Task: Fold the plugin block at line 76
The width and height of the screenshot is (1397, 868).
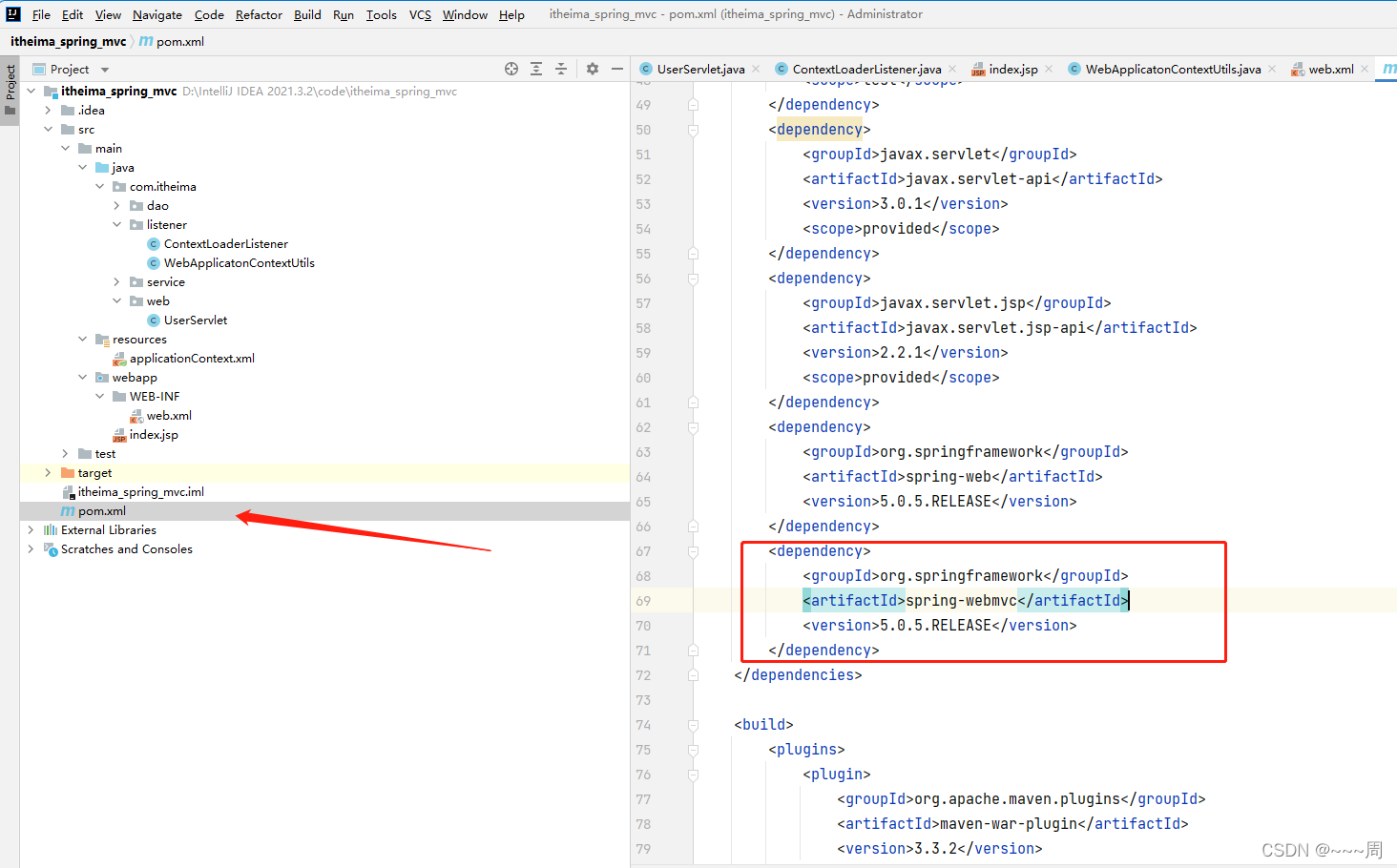Action: tap(694, 775)
